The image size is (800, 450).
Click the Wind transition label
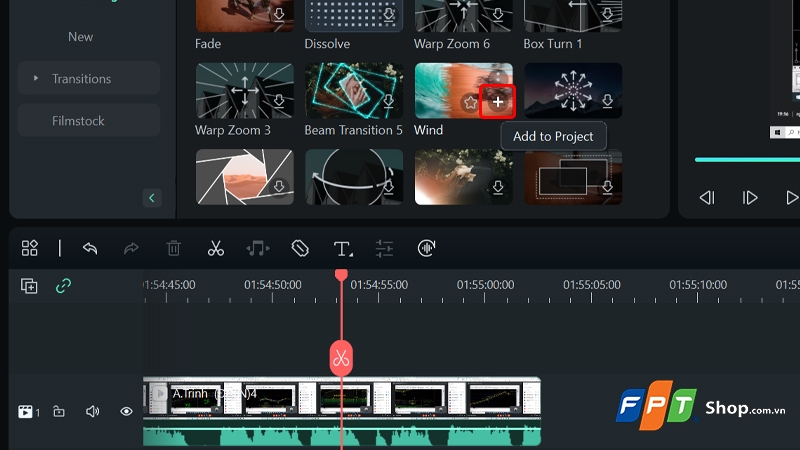coord(428,130)
